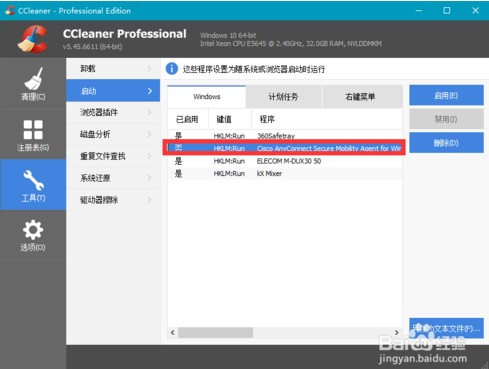
Task: Click the CCleaner logo in the header
Action: click(x=32, y=39)
